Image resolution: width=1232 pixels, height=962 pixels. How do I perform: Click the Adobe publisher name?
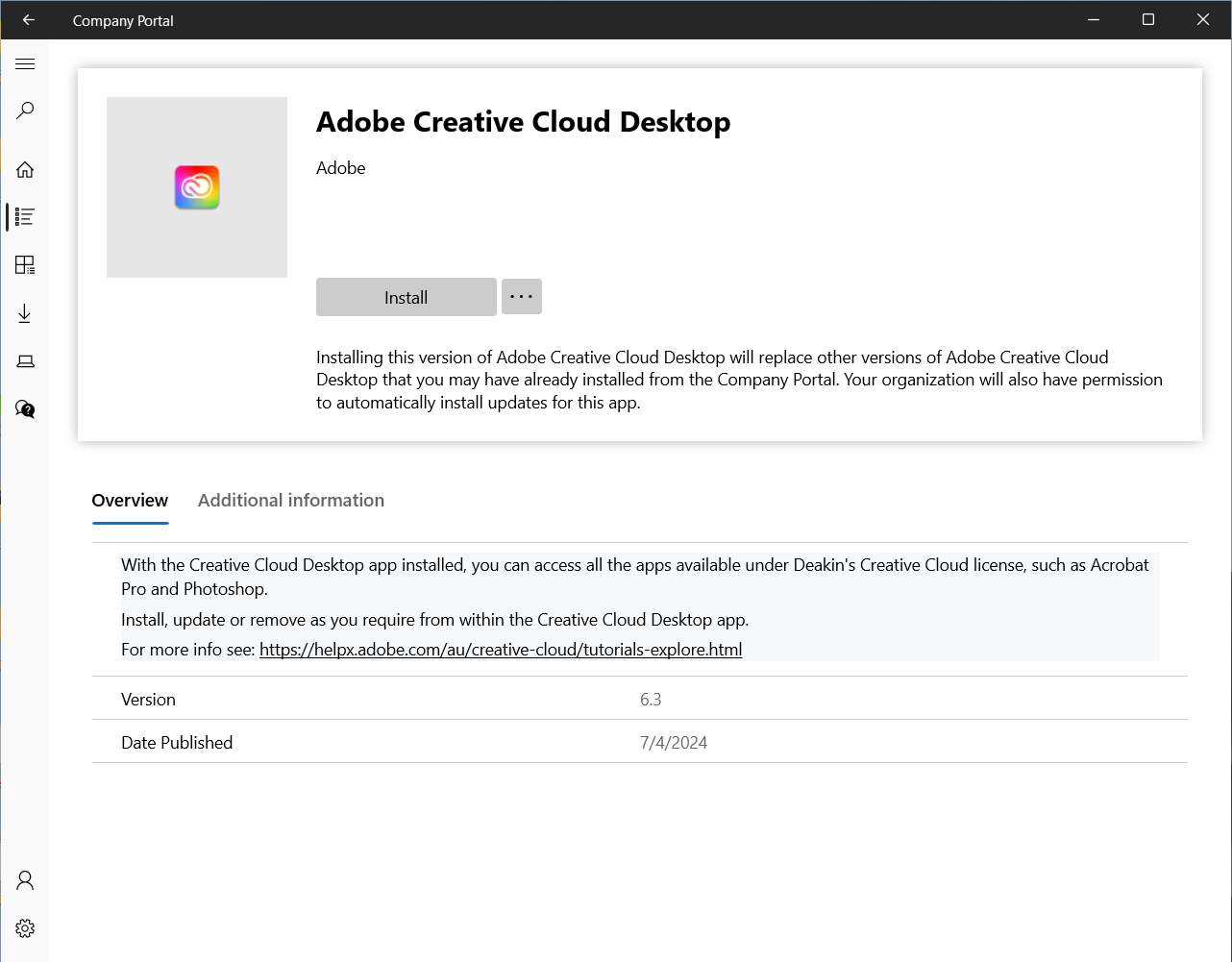[341, 168]
